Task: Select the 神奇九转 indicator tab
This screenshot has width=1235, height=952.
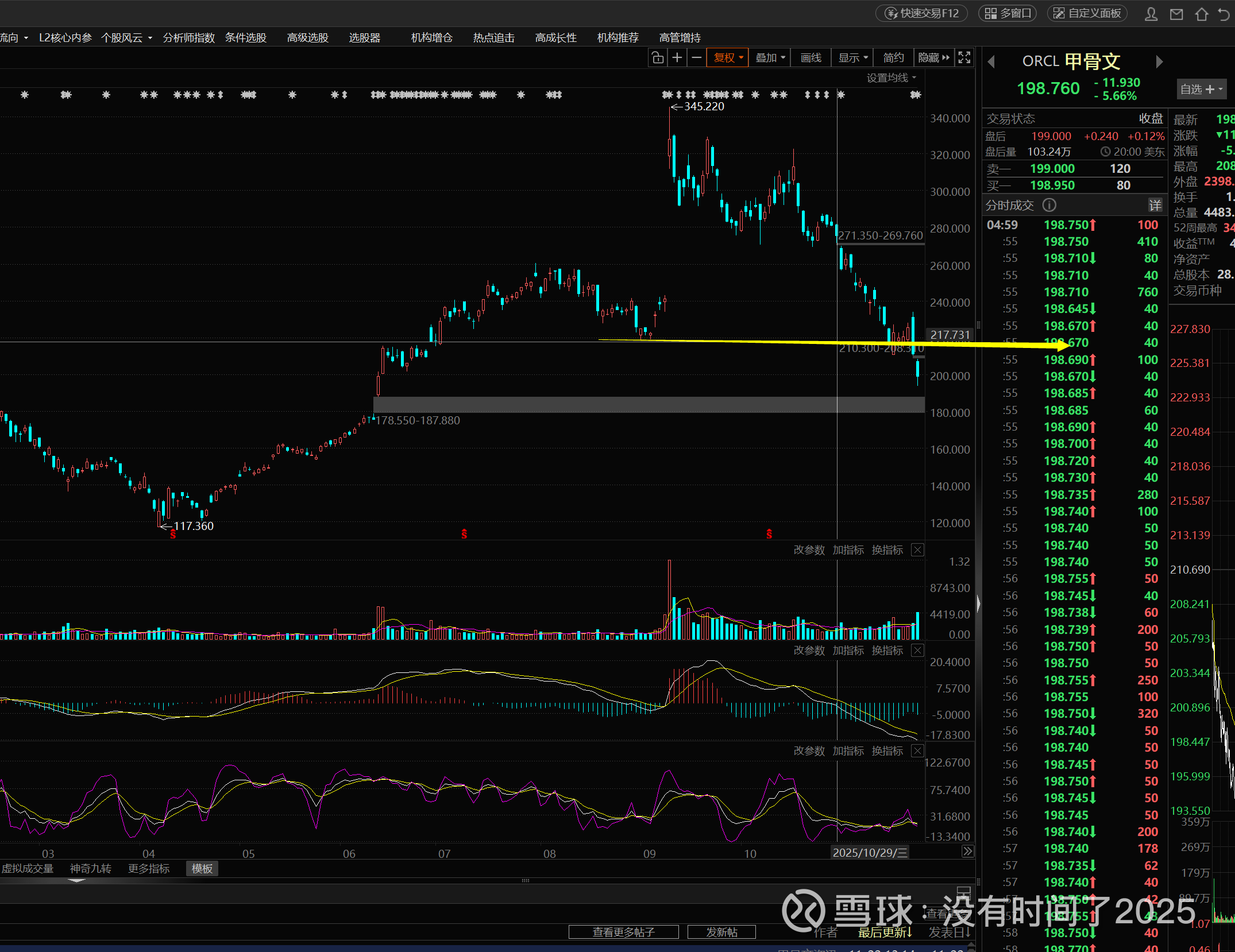Action: tap(91, 868)
